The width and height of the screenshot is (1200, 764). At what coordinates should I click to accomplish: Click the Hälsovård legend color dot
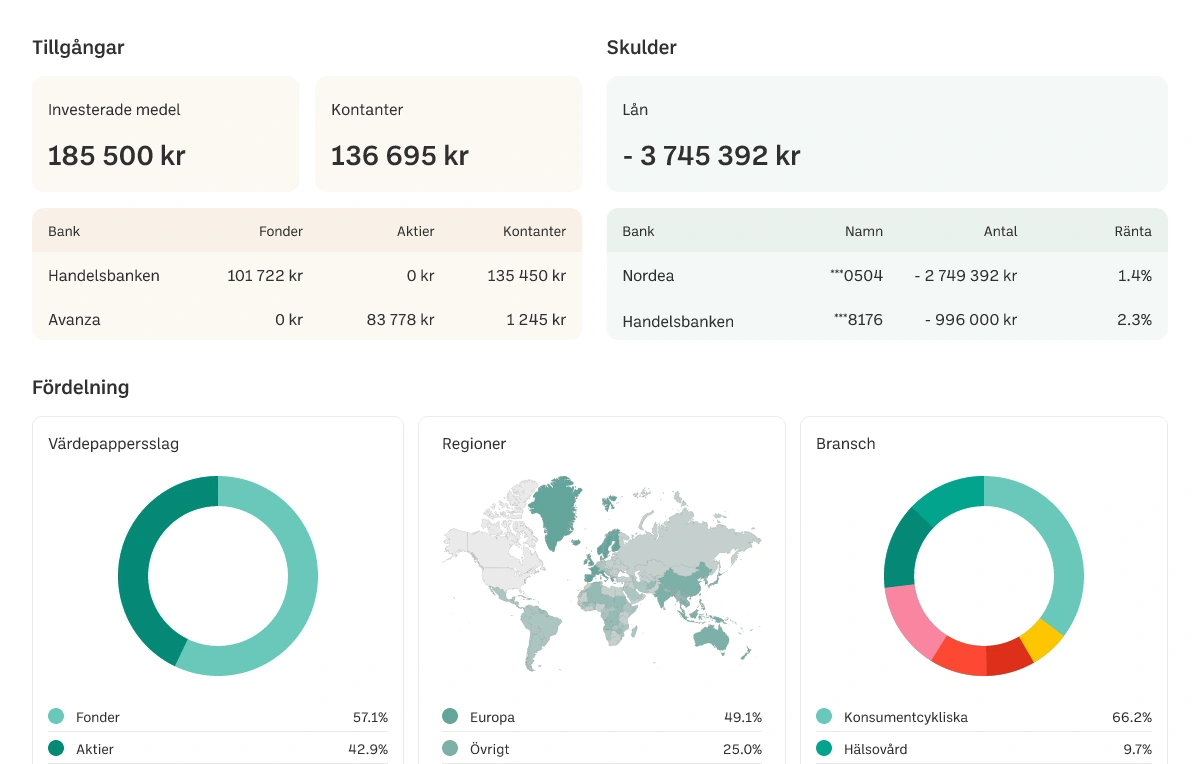(824, 749)
